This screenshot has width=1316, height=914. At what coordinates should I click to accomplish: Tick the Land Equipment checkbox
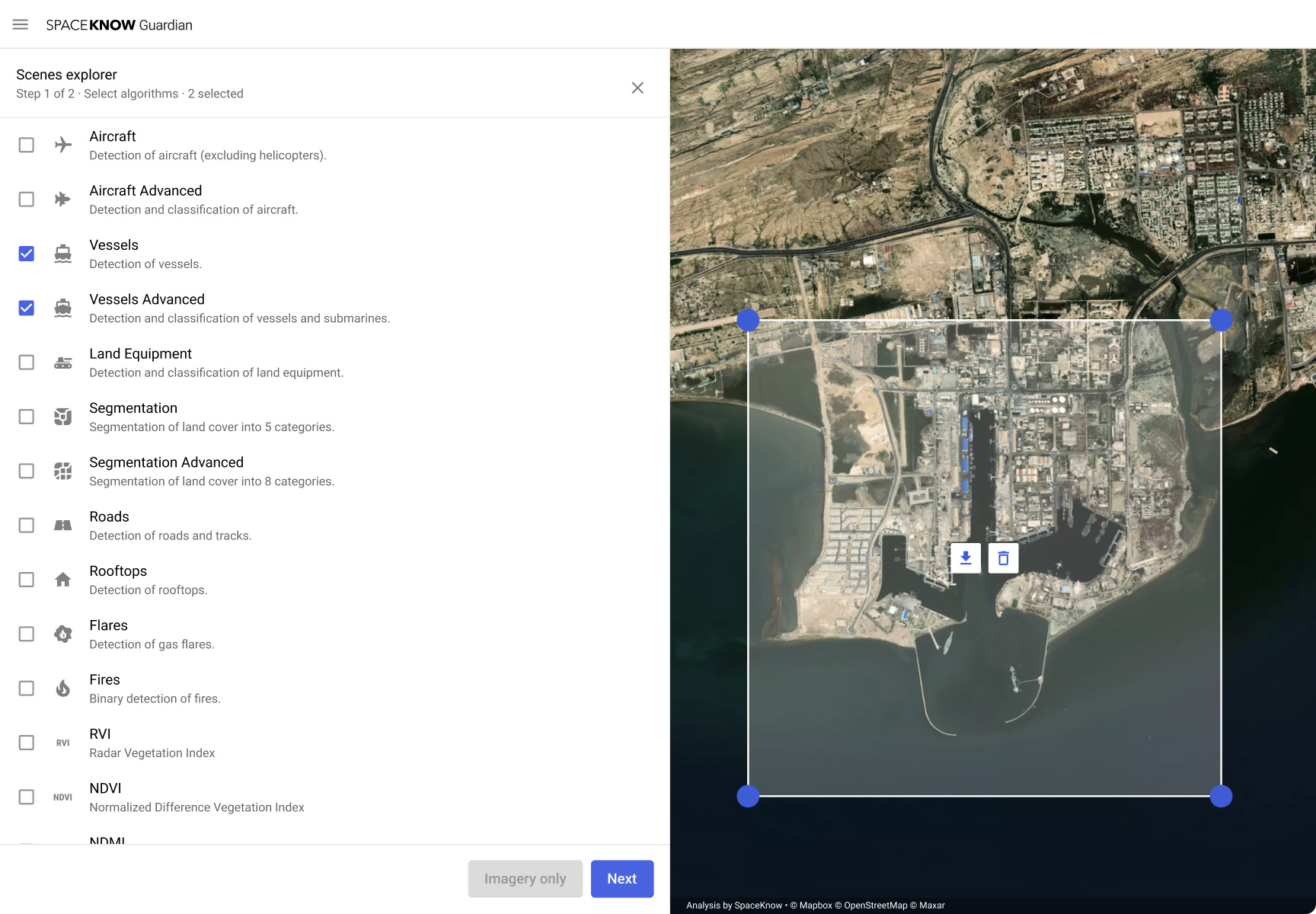point(27,363)
